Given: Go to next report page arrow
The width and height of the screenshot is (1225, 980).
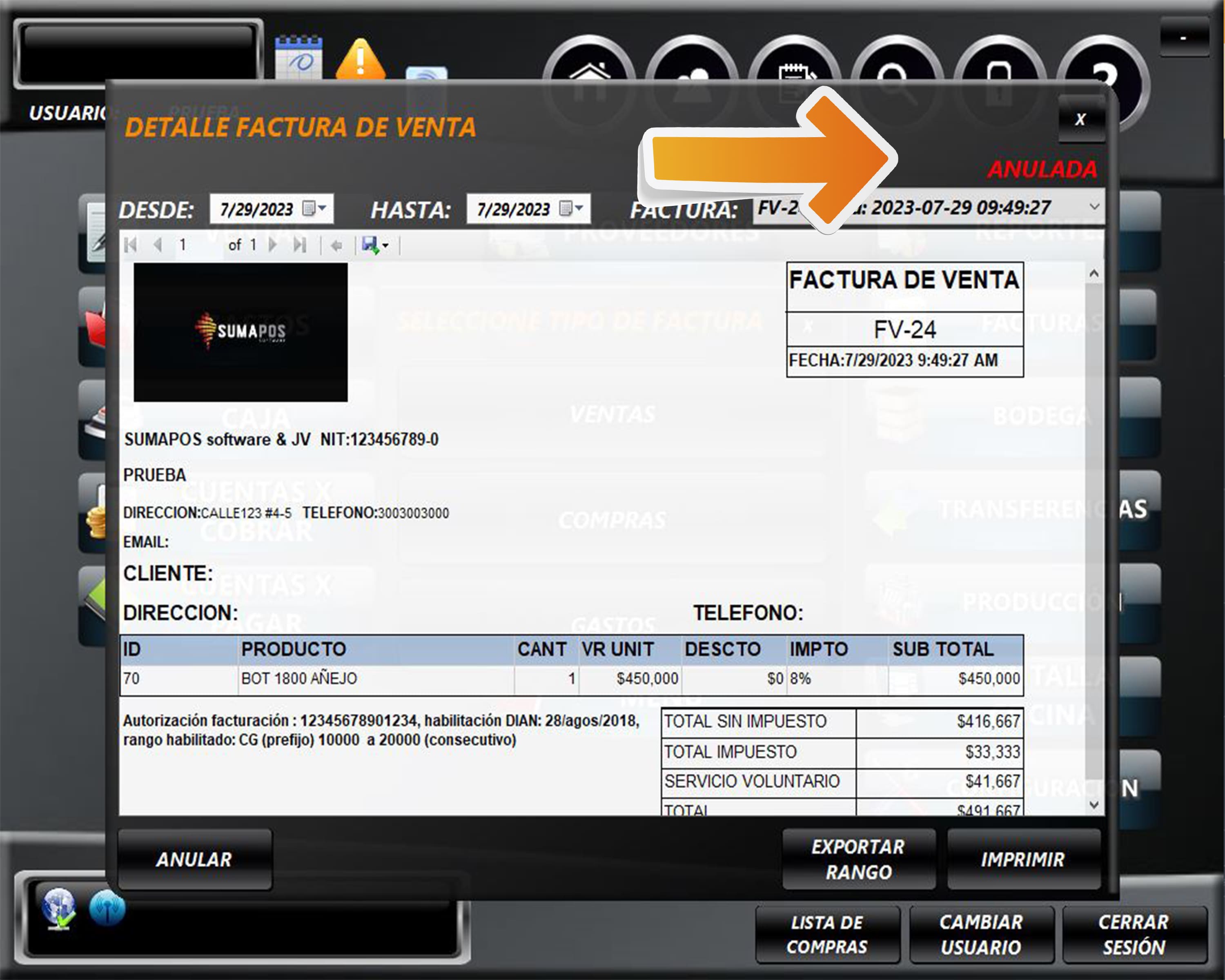Looking at the screenshot, I should (273, 245).
